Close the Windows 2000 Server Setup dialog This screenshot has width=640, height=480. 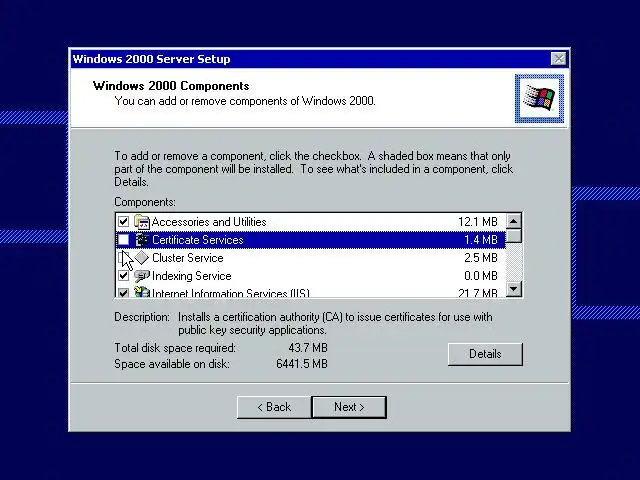[558, 59]
